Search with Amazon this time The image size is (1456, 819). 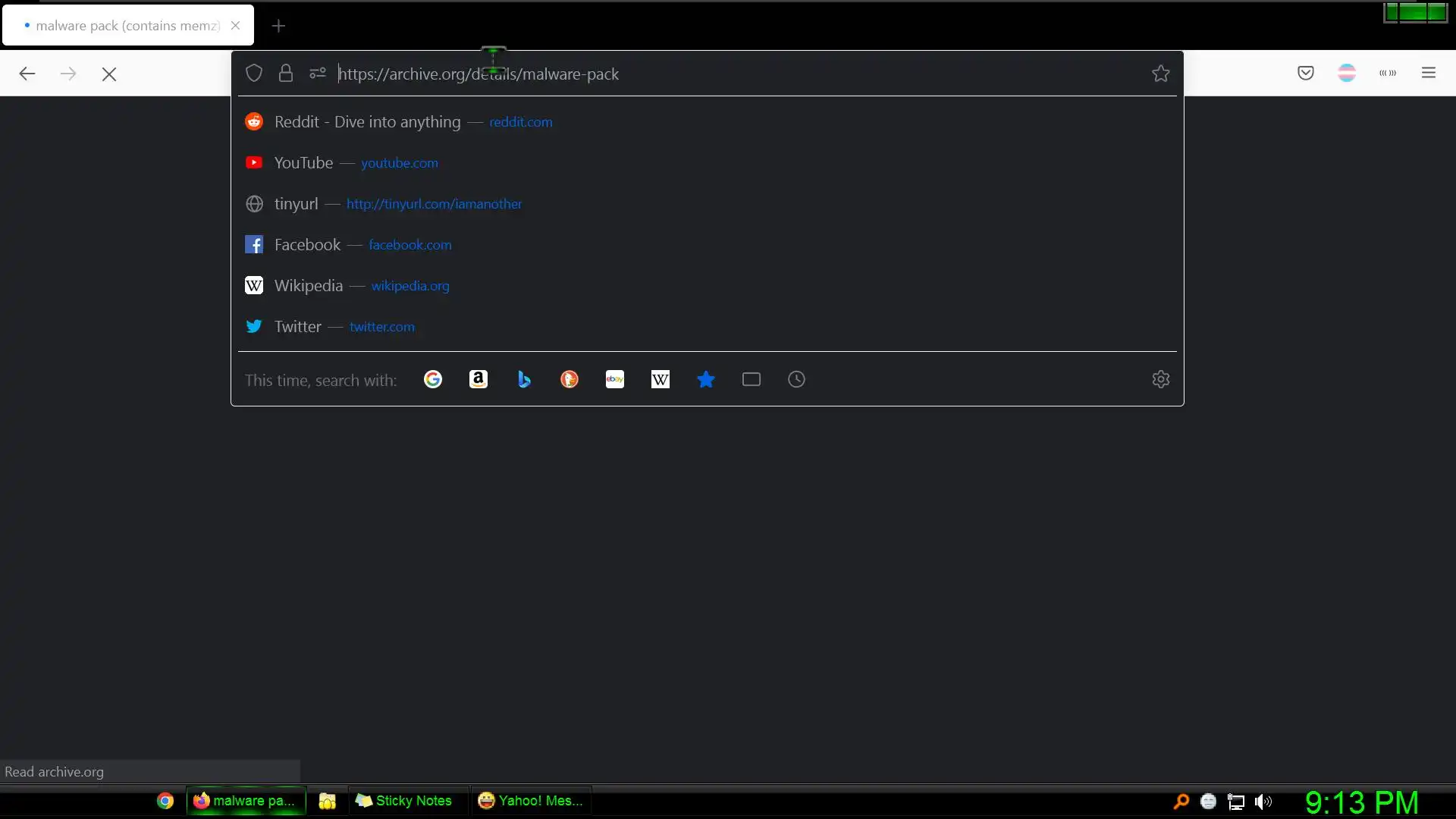tap(479, 380)
